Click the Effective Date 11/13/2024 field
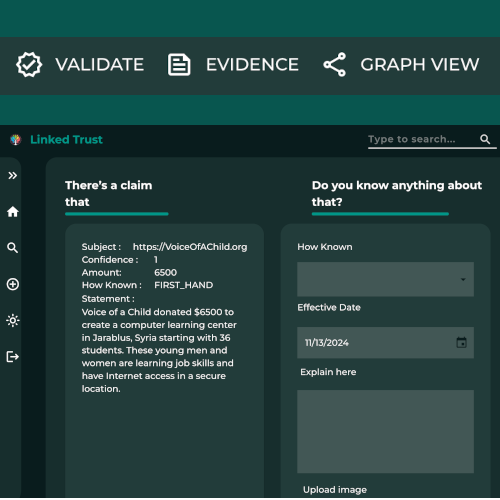 385,343
